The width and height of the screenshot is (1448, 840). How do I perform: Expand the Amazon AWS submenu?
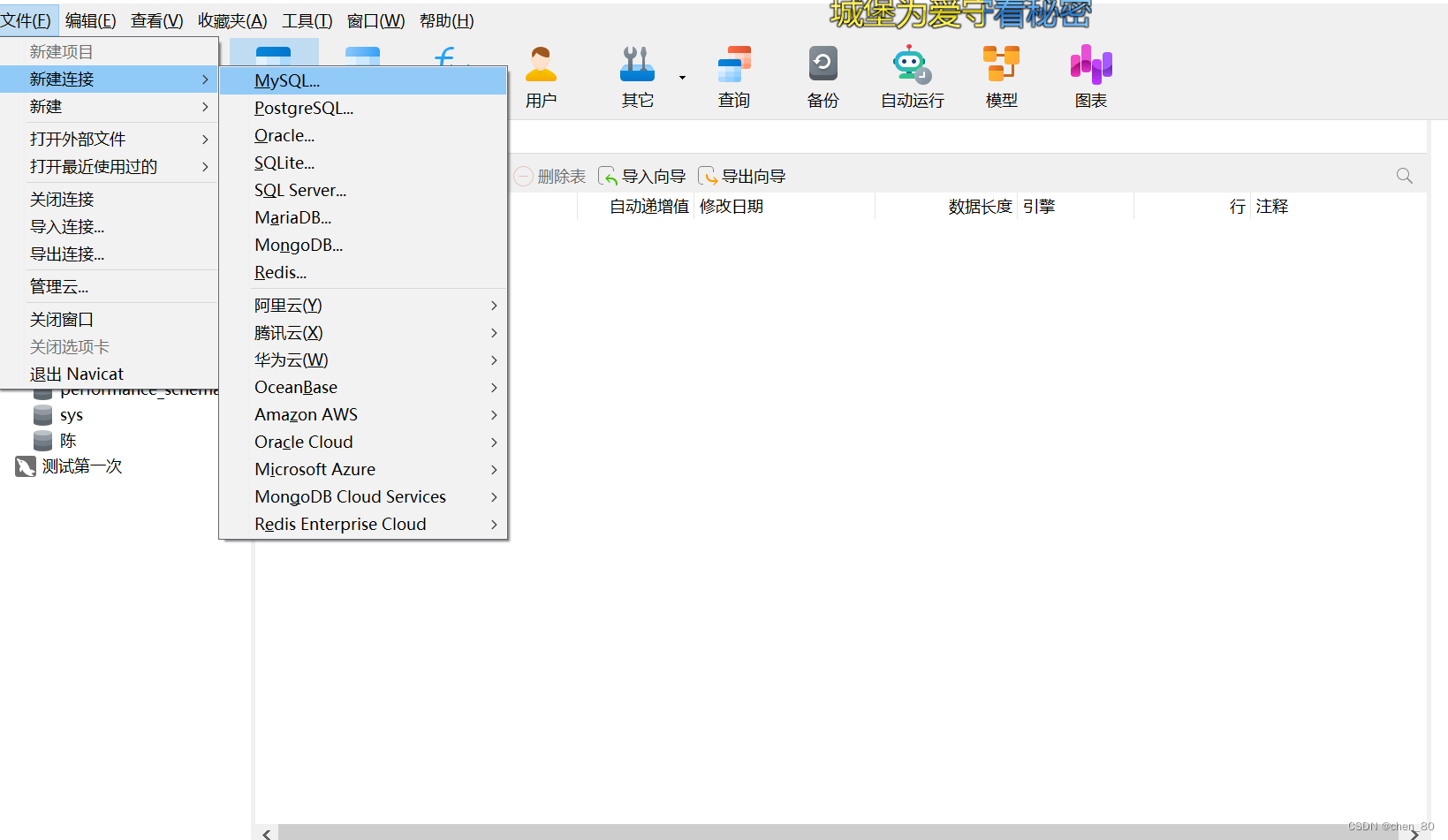(494, 414)
